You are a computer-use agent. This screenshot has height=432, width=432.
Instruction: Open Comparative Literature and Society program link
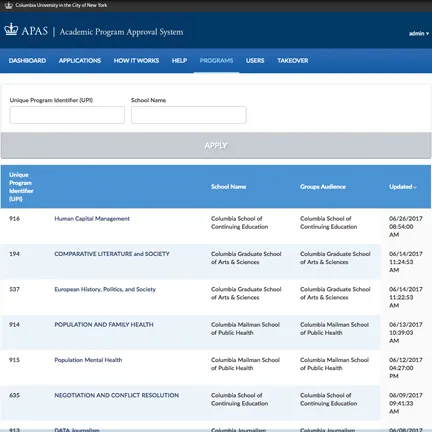[x=112, y=254]
